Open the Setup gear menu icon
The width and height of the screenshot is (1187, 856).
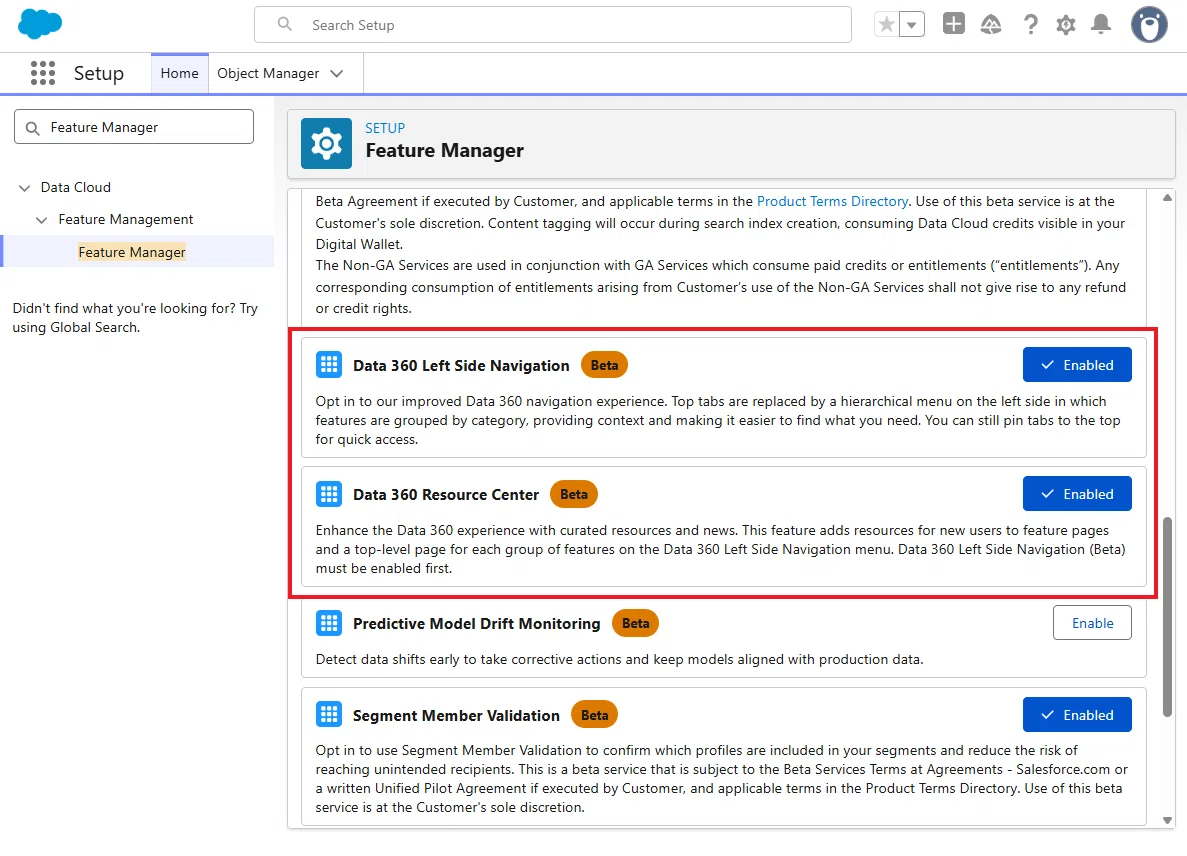point(1065,25)
